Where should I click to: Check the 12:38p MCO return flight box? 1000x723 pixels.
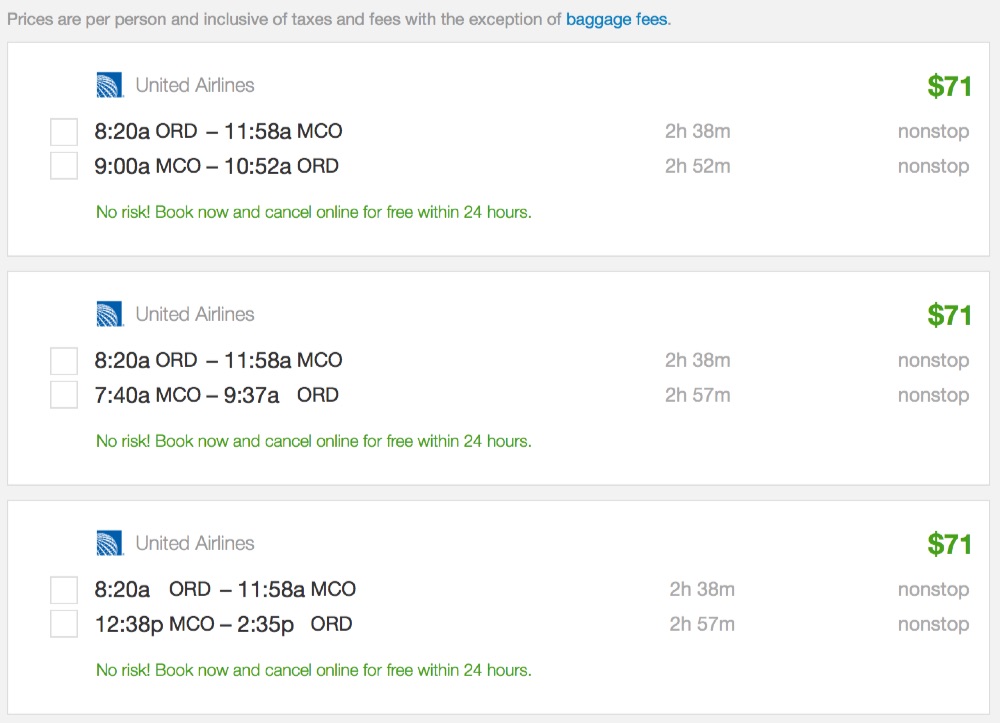click(64, 624)
